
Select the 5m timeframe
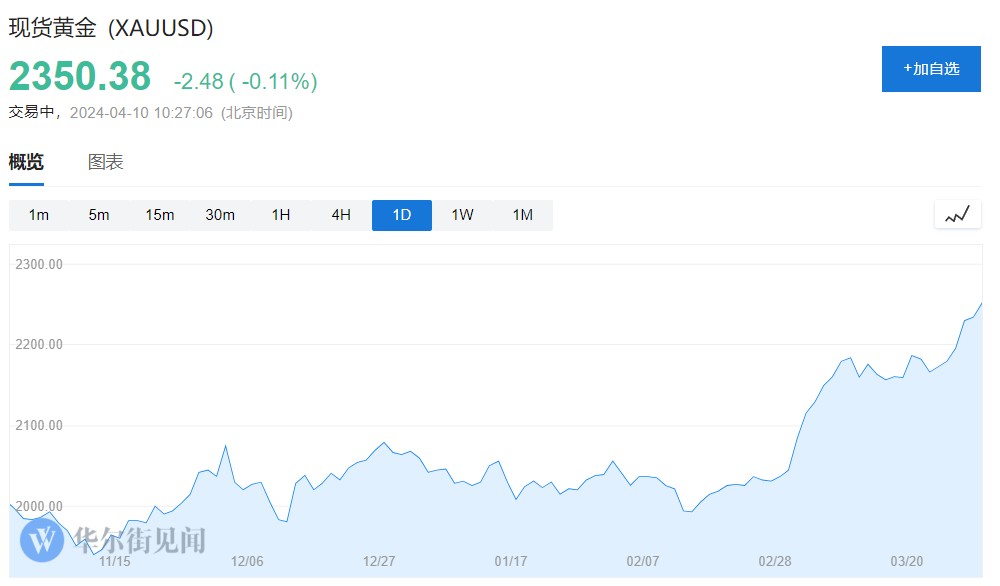click(x=99, y=215)
